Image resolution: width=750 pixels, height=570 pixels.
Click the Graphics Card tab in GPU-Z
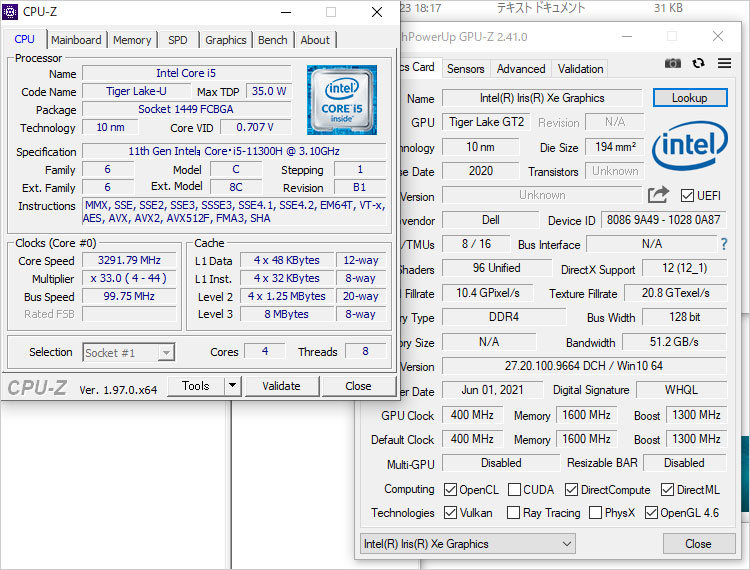[x=419, y=67]
